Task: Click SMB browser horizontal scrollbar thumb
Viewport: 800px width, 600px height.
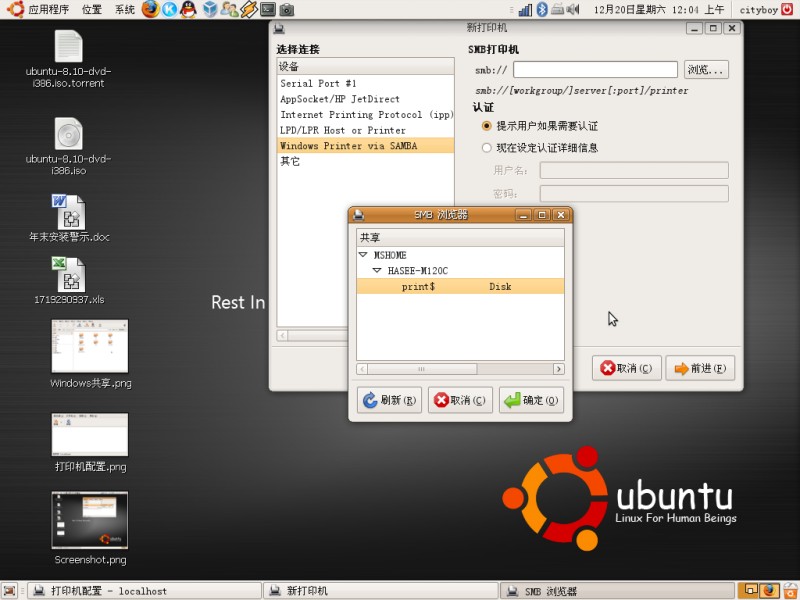Action: click(422, 369)
